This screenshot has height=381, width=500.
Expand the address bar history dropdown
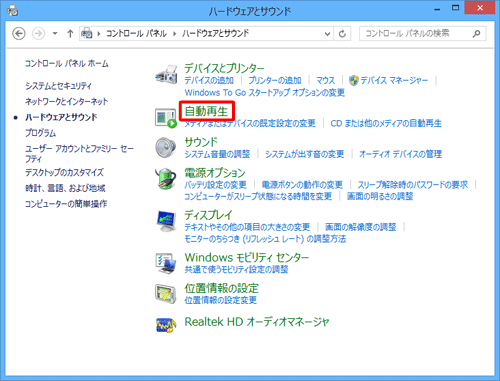[x=328, y=34]
